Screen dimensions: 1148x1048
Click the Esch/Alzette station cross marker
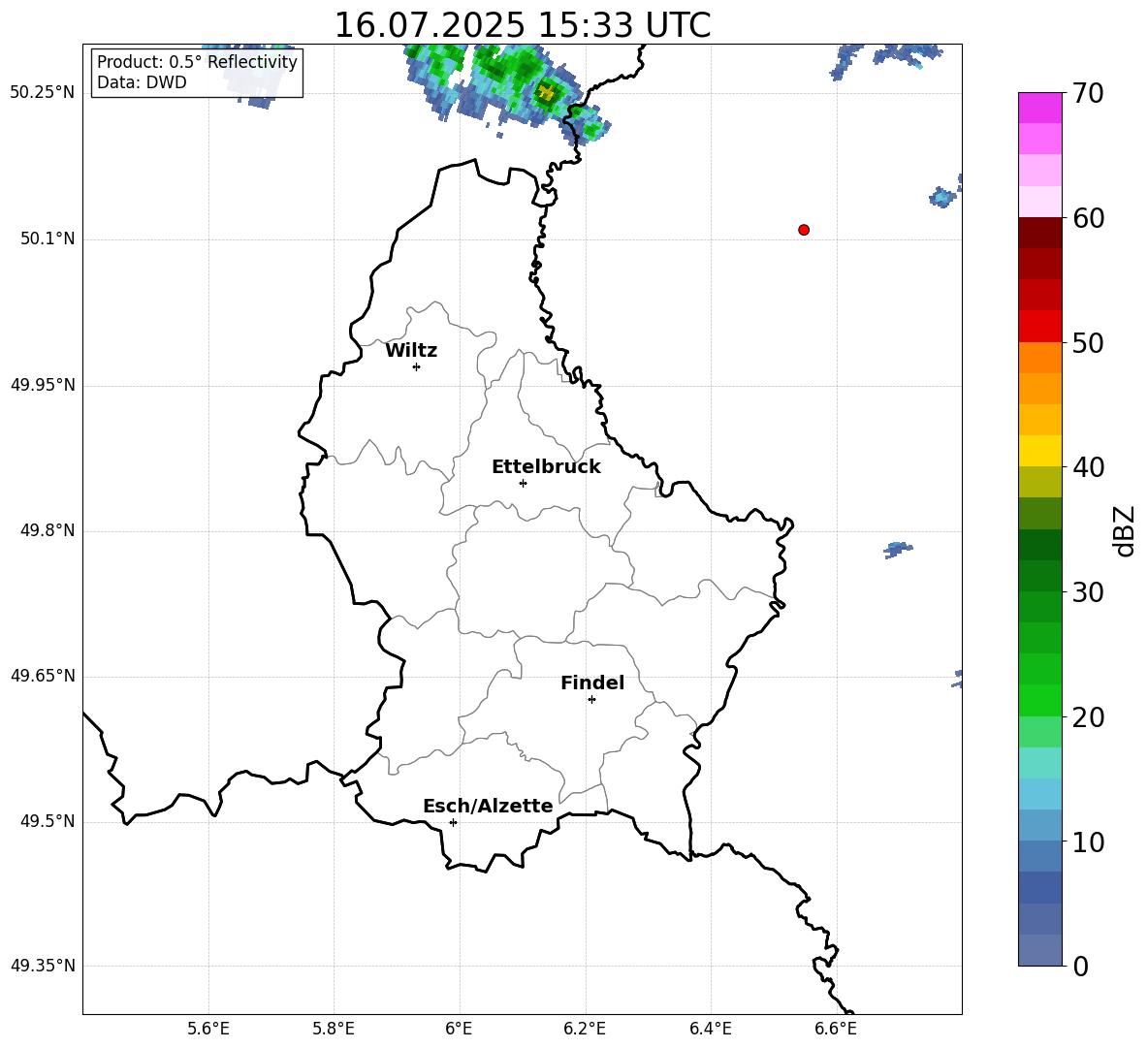[453, 822]
